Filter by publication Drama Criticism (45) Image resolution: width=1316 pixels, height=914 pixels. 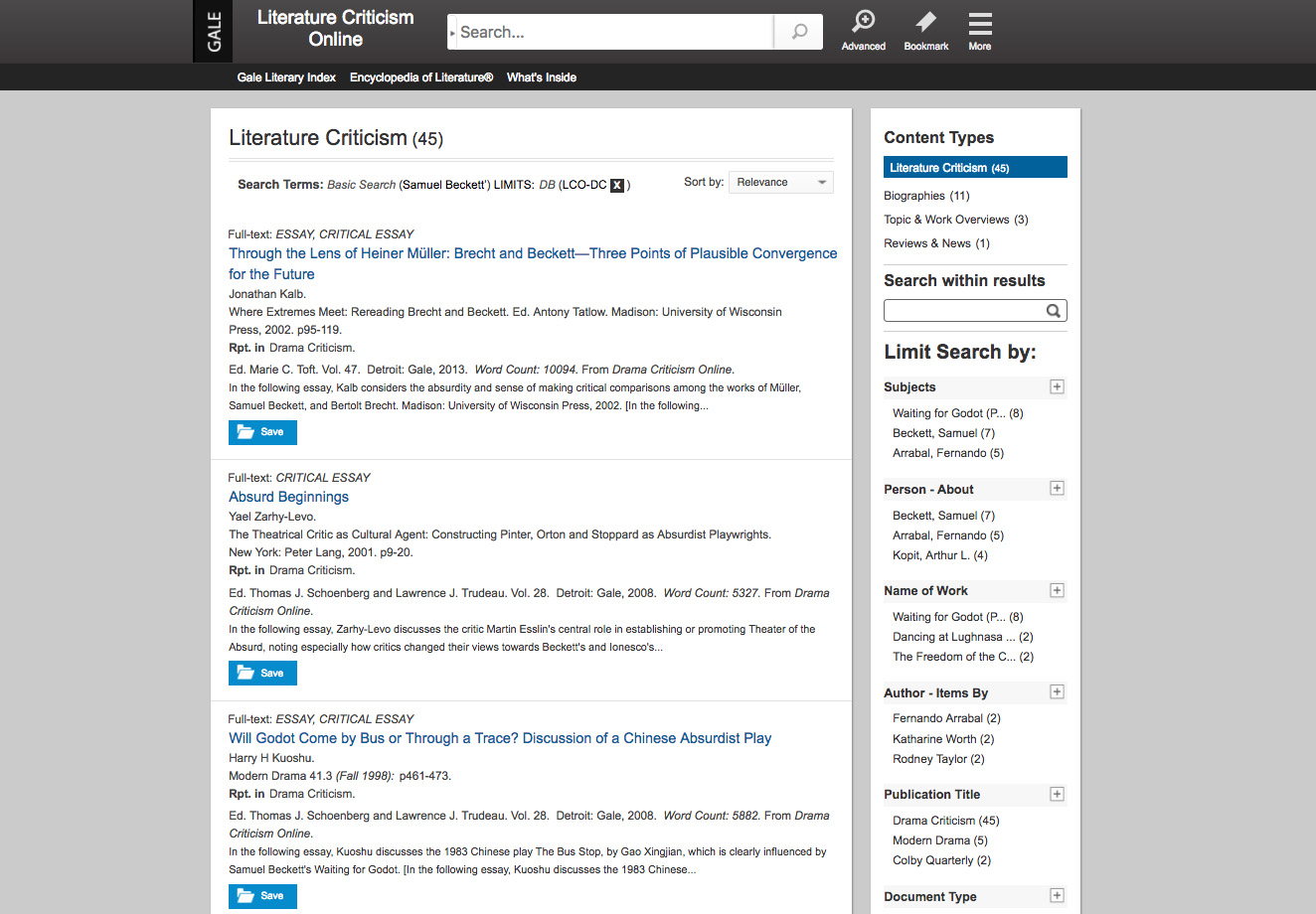pyautogui.click(x=946, y=821)
